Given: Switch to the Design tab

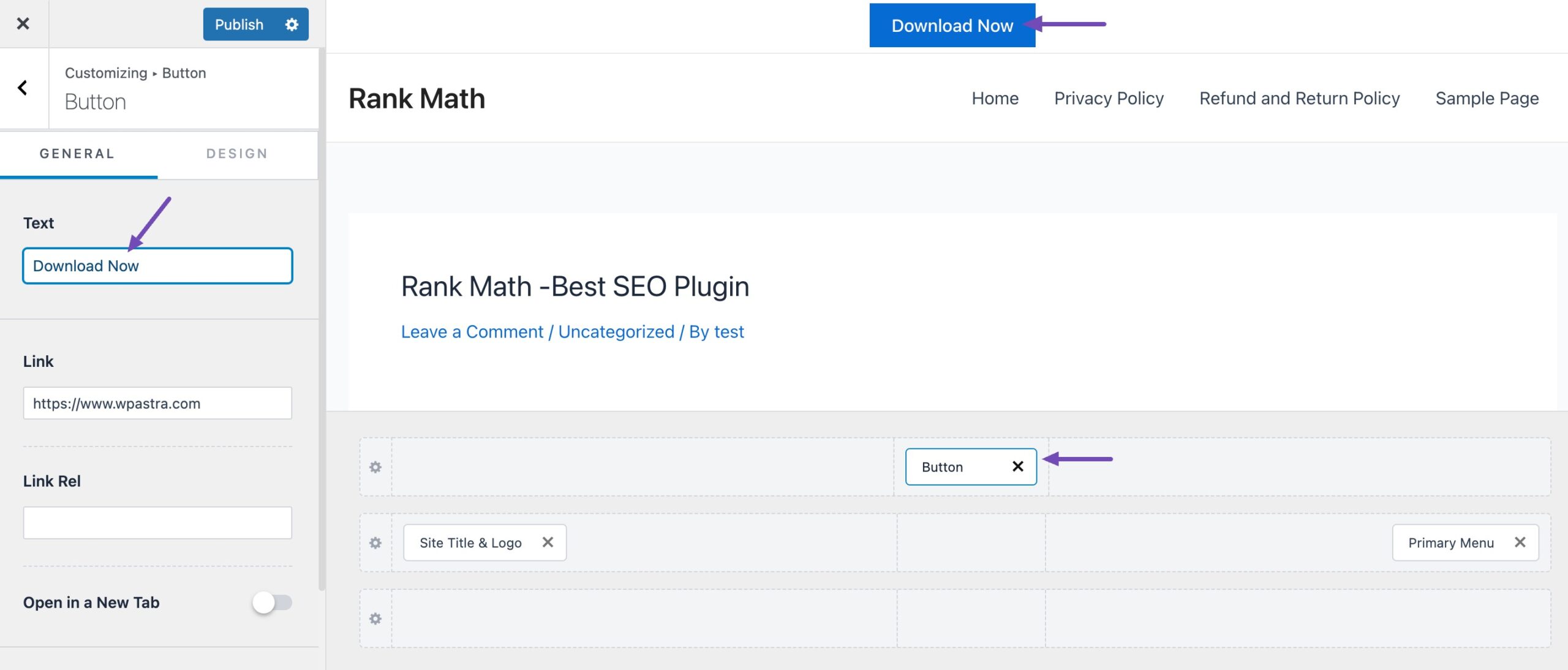Looking at the screenshot, I should click(x=237, y=154).
